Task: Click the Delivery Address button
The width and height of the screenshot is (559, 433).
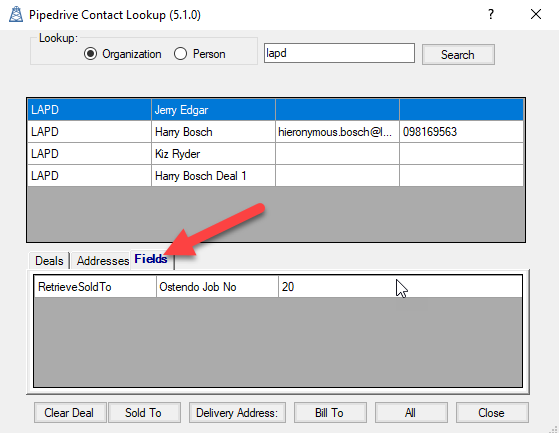Action: coord(237,413)
